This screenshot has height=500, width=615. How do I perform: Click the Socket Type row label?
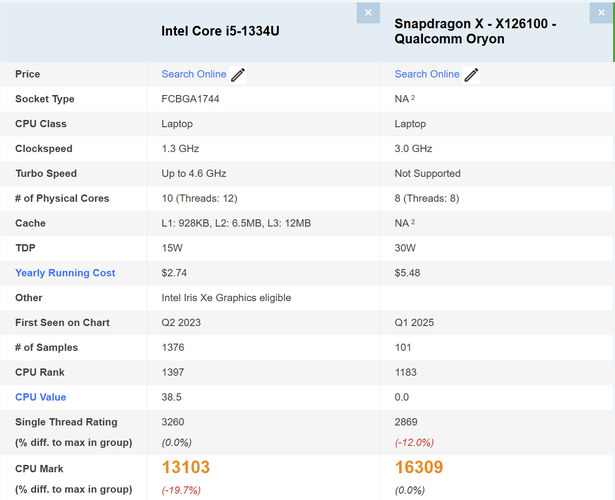[45, 99]
